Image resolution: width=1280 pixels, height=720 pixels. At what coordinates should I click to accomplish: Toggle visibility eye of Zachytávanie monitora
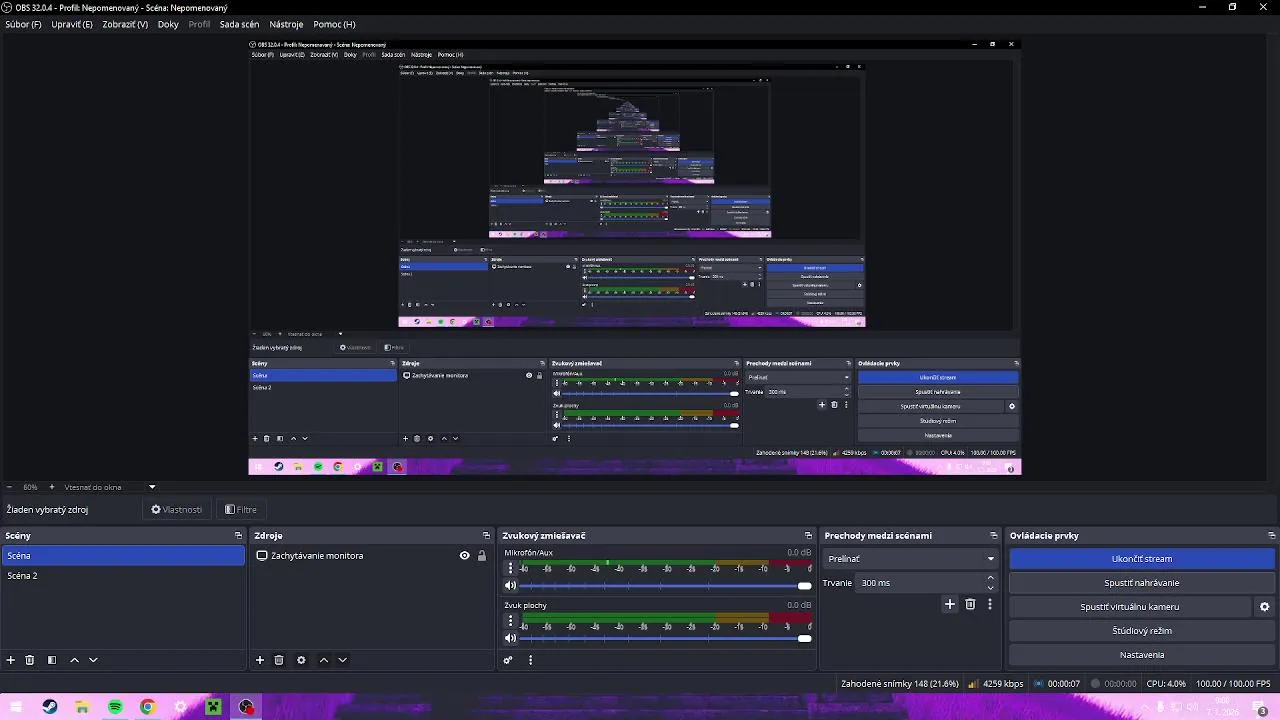pos(464,556)
